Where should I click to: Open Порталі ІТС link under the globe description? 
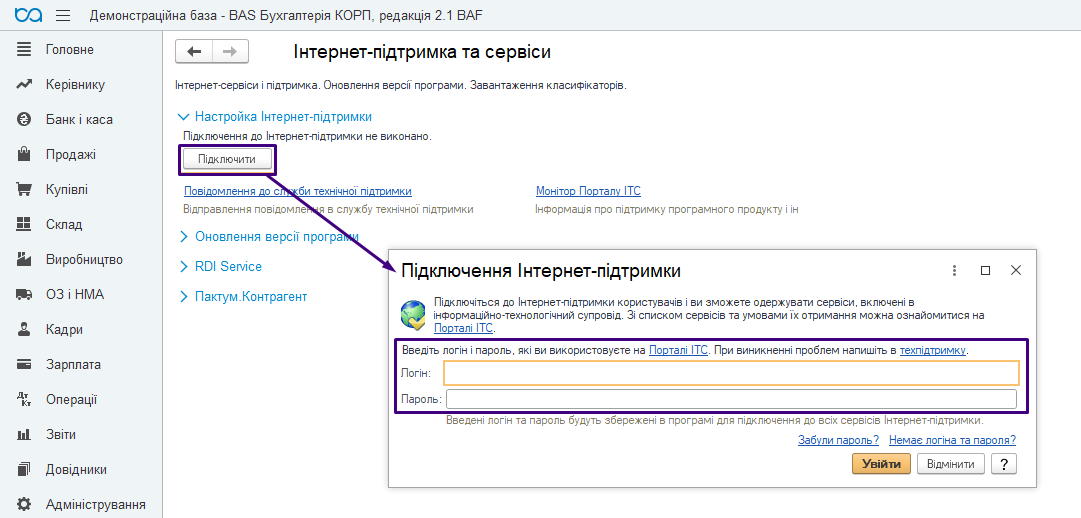pos(463,328)
